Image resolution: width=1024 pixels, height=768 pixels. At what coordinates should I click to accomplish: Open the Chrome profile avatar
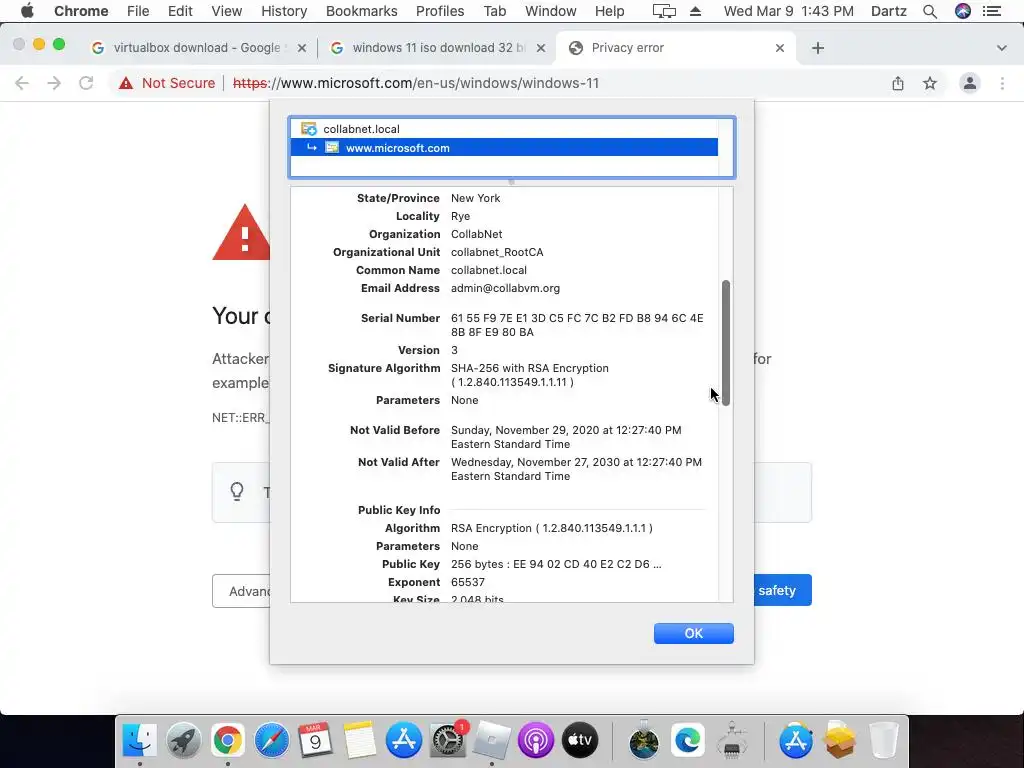point(970,83)
